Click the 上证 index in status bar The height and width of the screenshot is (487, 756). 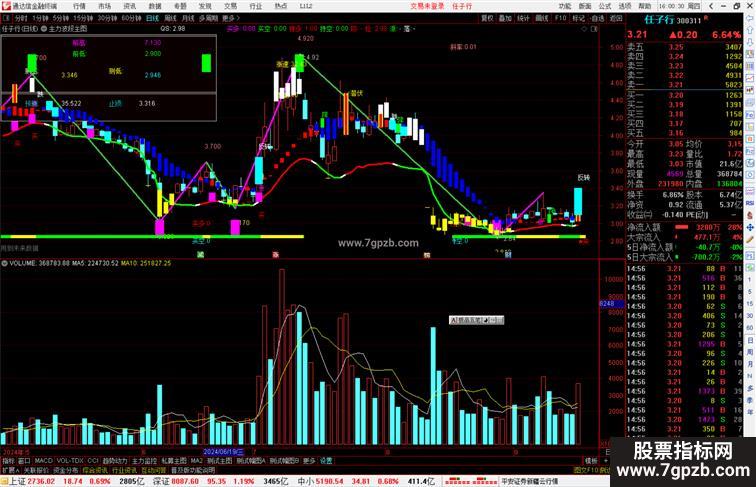(18, 481)
